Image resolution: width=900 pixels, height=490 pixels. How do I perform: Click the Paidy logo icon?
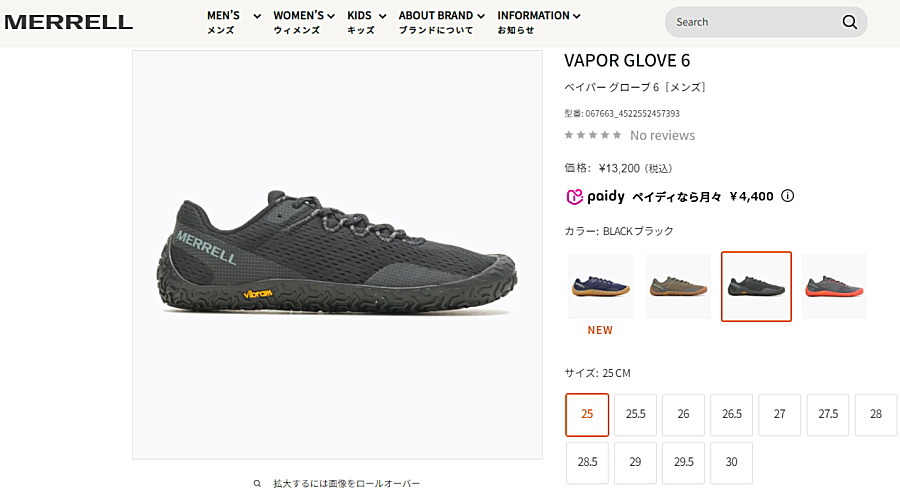click(x=575, y=197)
